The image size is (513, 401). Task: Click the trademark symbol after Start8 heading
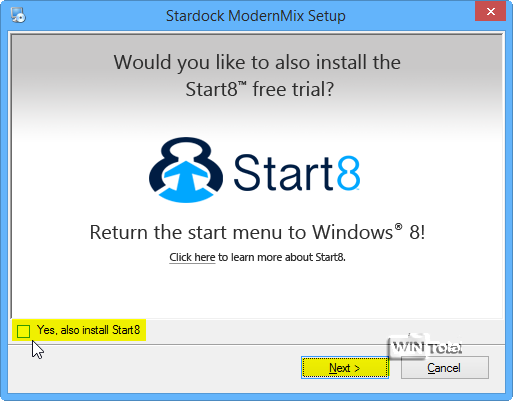click(x=243, y=84)
